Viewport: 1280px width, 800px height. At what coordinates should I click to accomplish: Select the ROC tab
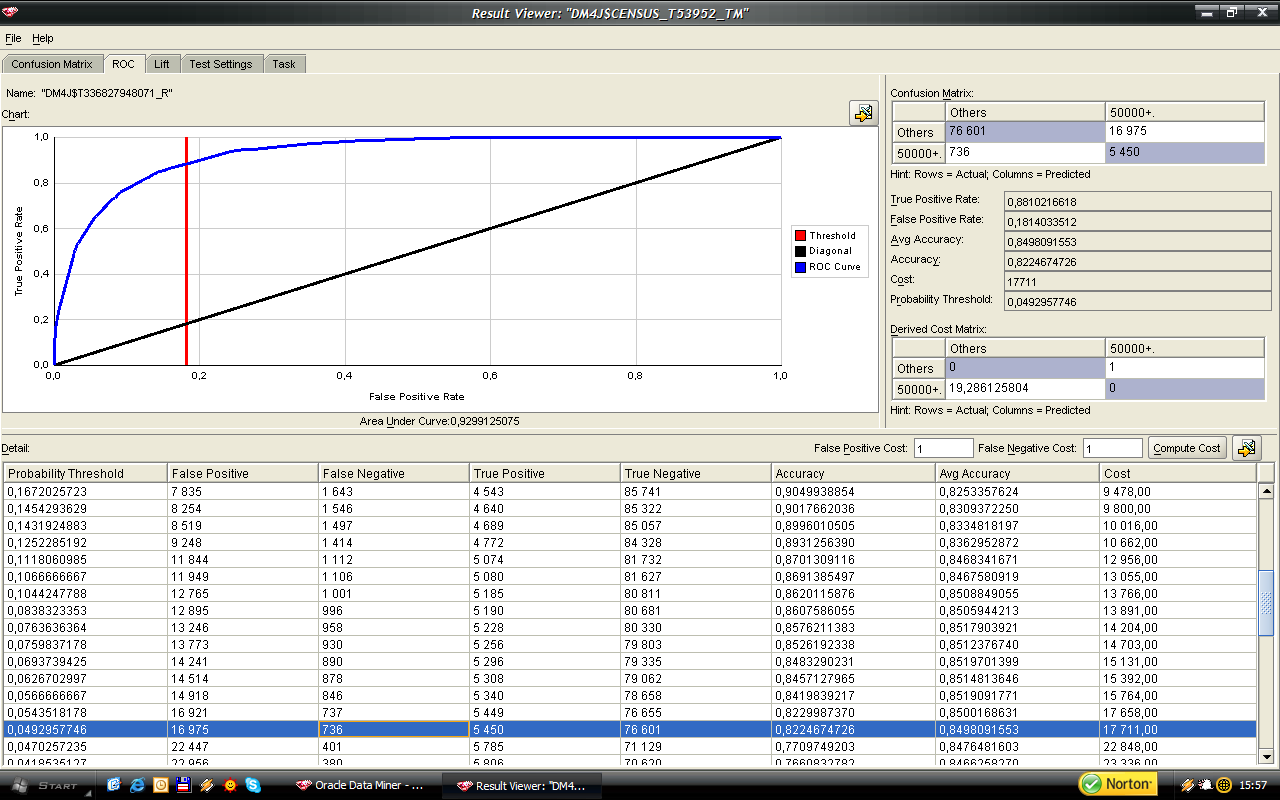[123, 64]
